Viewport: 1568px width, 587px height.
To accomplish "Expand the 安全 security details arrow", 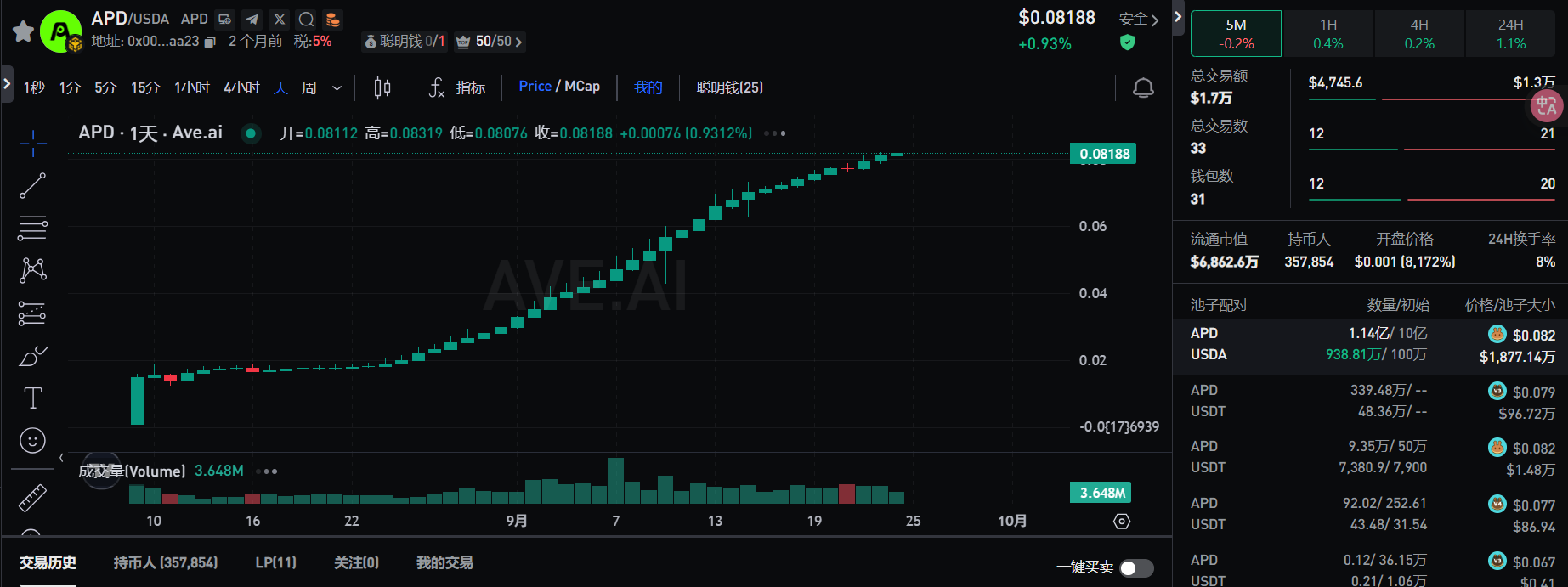I will 1154,20.
